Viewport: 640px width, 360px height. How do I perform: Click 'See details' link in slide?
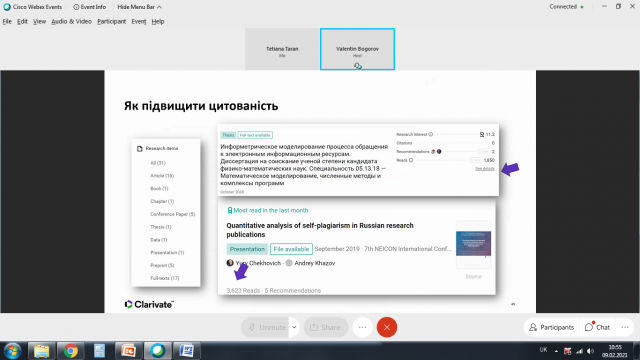(484, 169)
